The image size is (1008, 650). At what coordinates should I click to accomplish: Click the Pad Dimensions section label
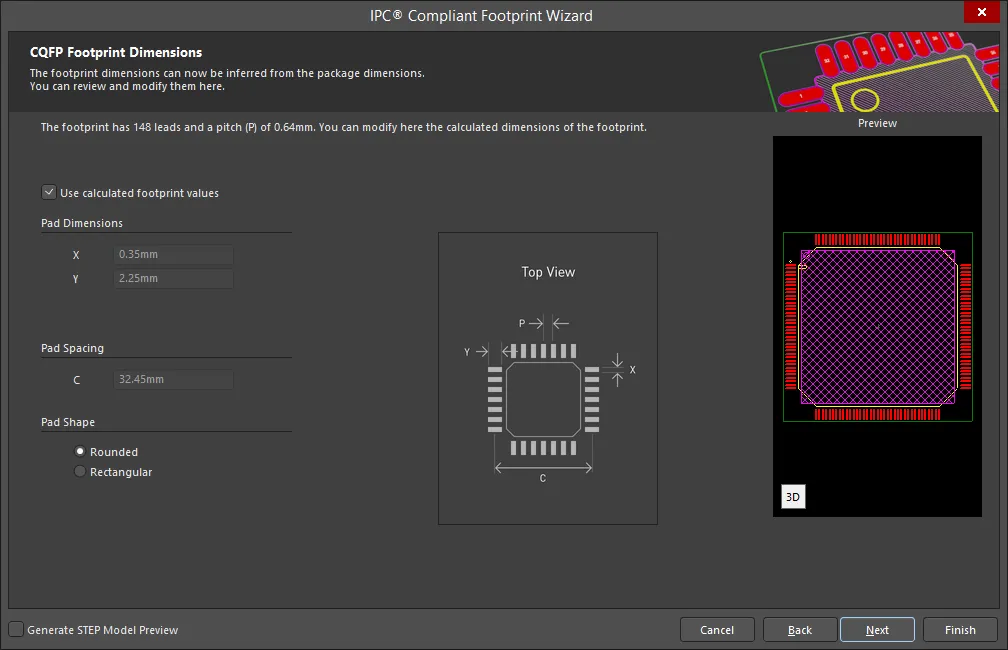pyautogui.click(x=82, y=223)
